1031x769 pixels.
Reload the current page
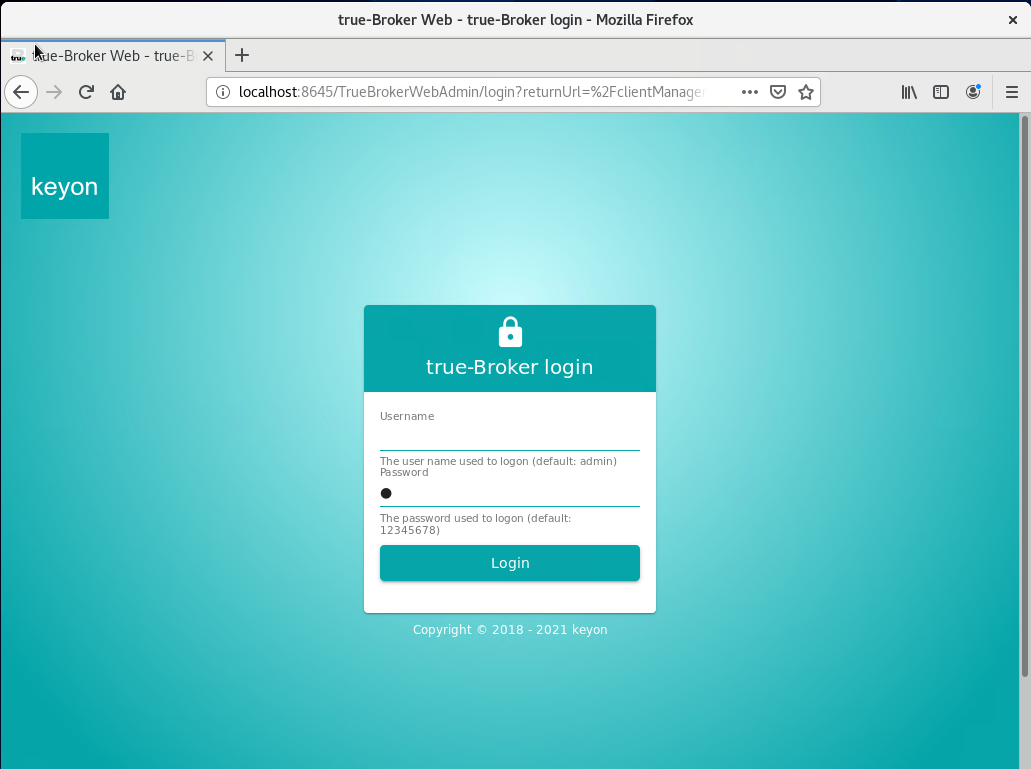point(86,92)
